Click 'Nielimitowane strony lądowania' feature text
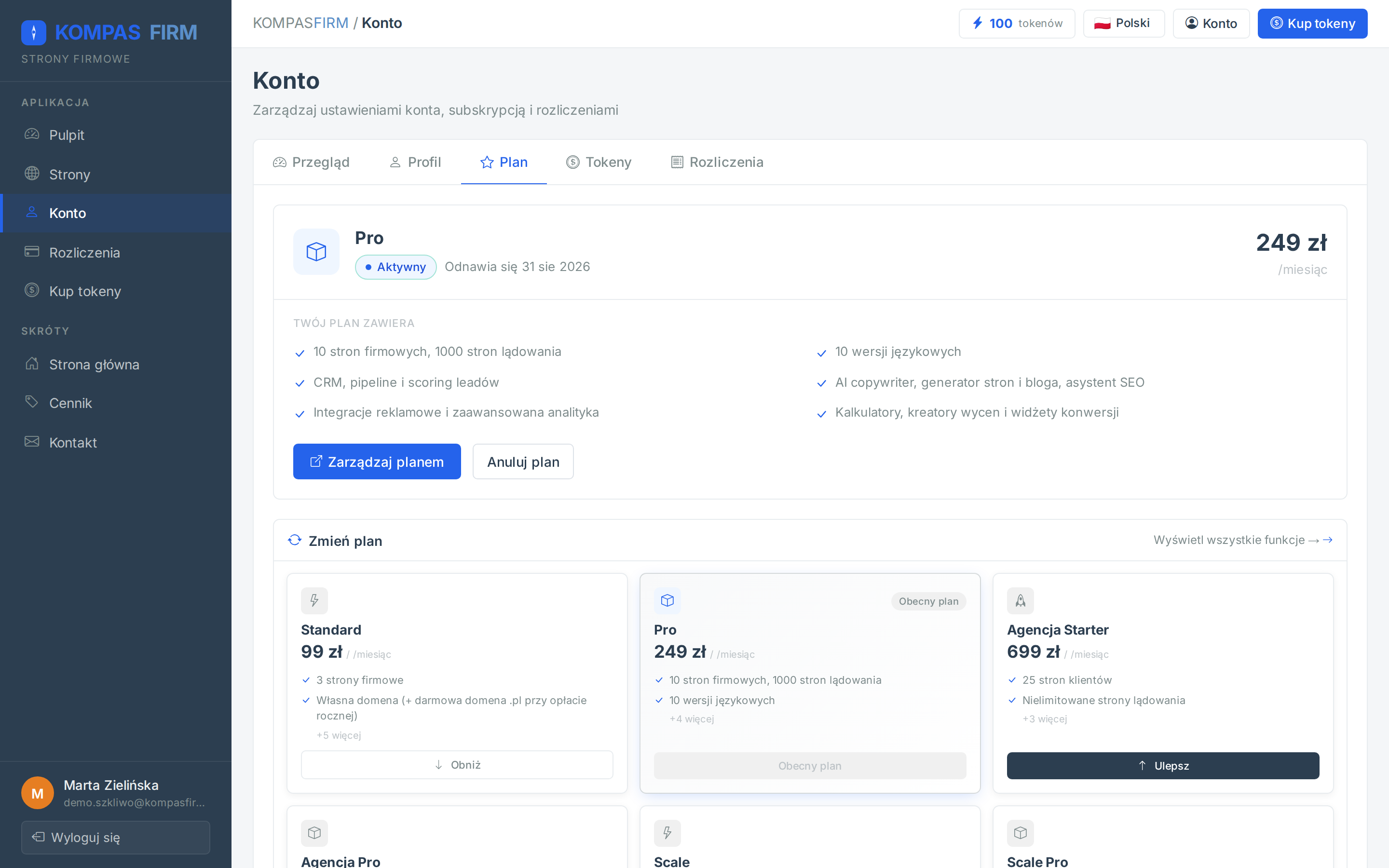This screenshot has width=1389, height=868. [1104, 700]
